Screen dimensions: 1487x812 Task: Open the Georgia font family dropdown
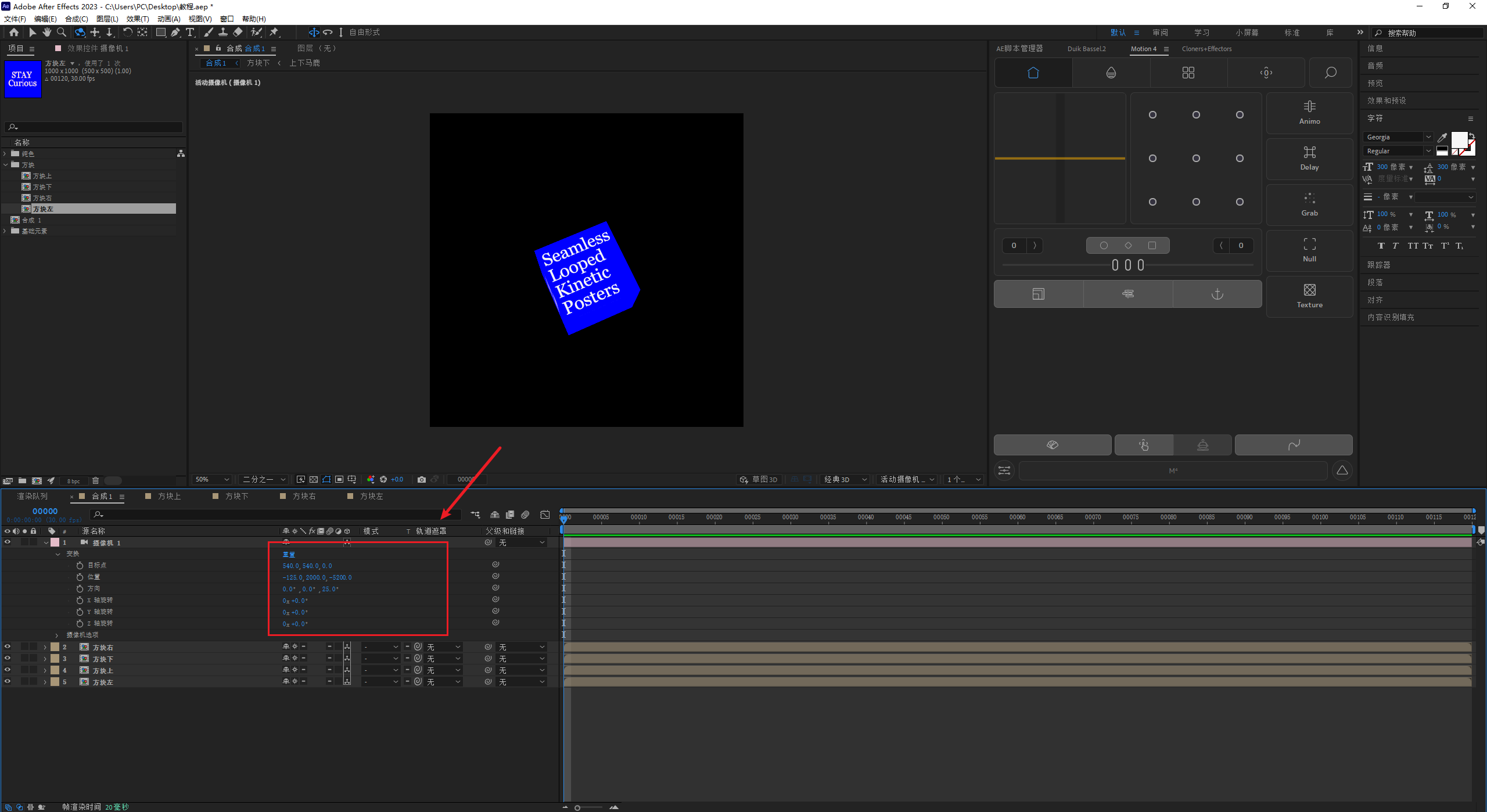pos(1428,137)
